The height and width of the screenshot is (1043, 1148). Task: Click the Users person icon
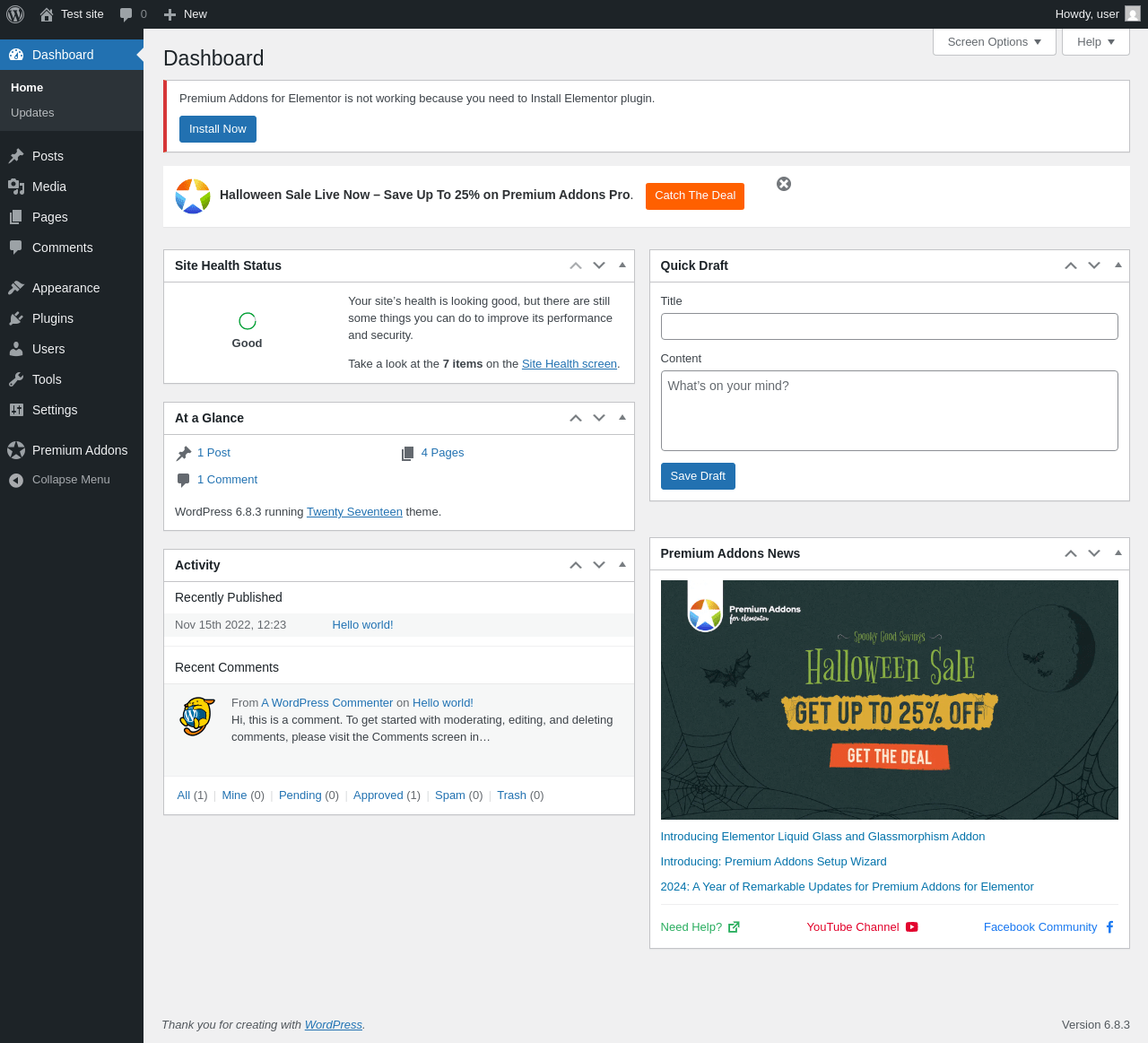[16, 349]
